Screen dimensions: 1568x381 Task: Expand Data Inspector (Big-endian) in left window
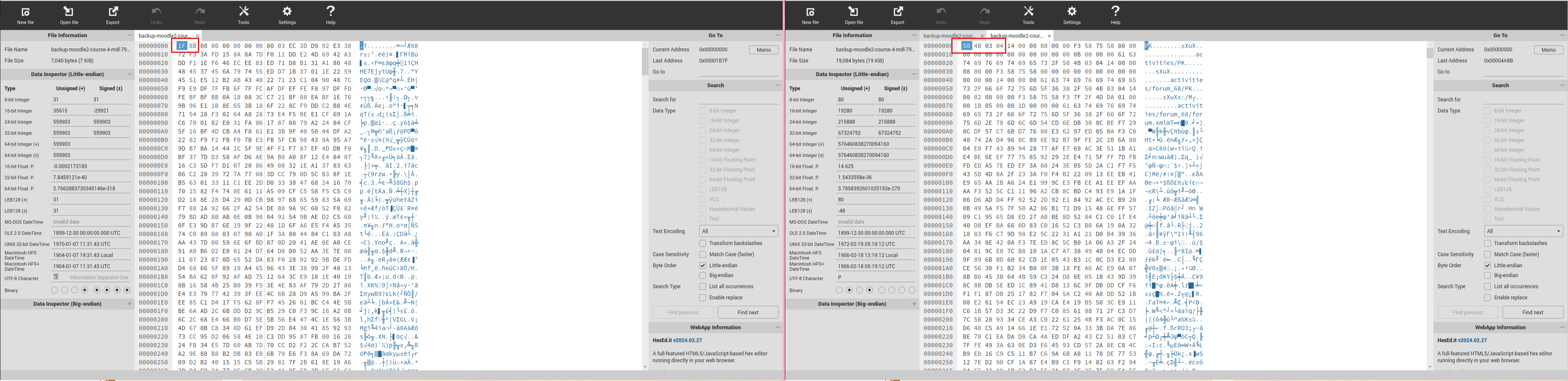(129, 303)
